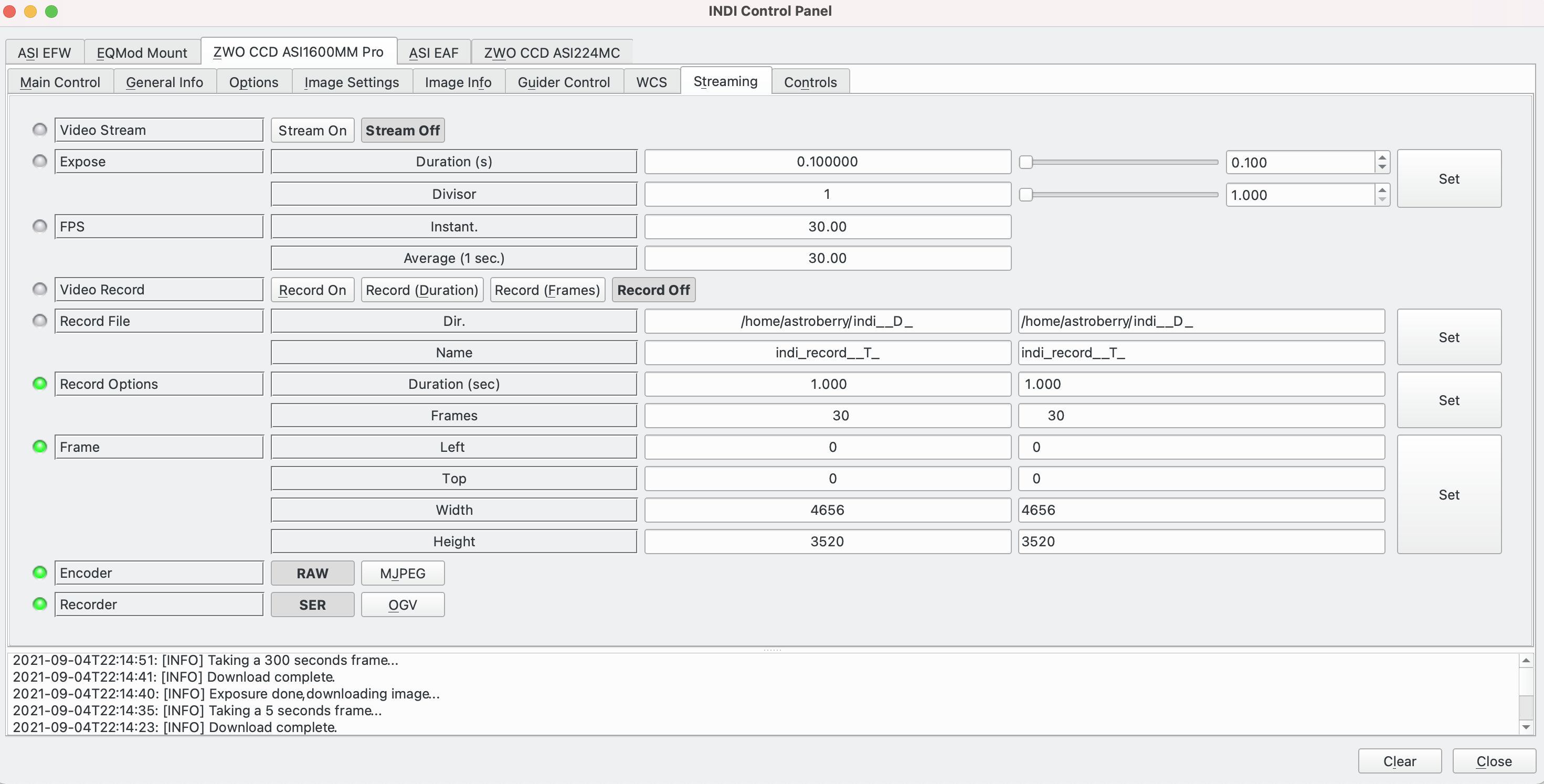The image size is (1544, 784).
Task: Select SER recorder format
Action: [x=312, y=604]
